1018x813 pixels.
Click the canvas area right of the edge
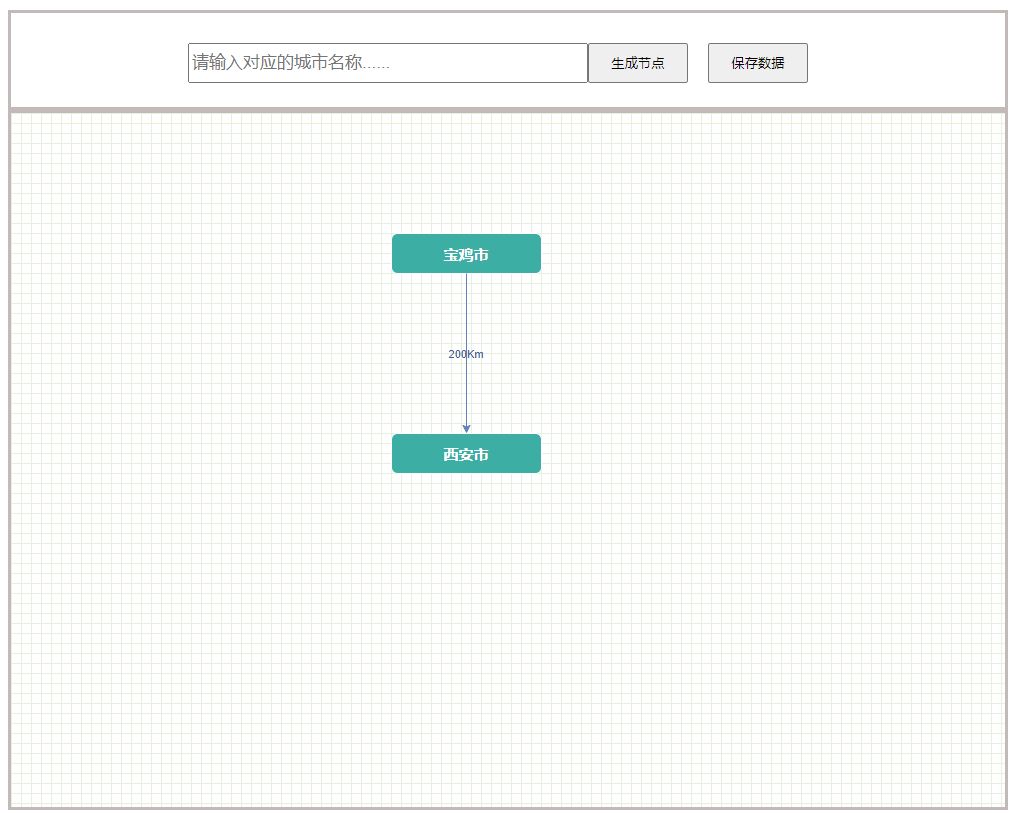pos(700,350)
